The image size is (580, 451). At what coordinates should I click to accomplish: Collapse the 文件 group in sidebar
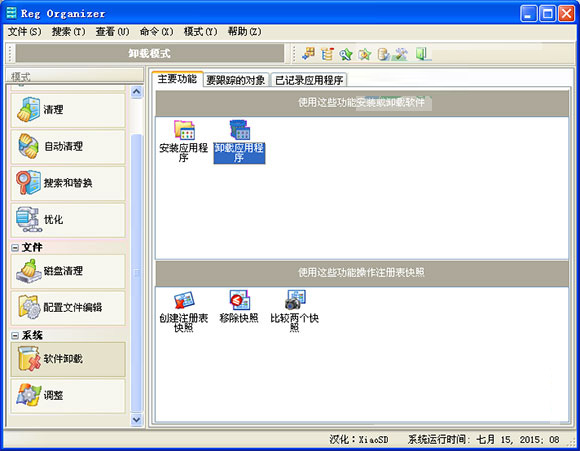tap(15, 248)
